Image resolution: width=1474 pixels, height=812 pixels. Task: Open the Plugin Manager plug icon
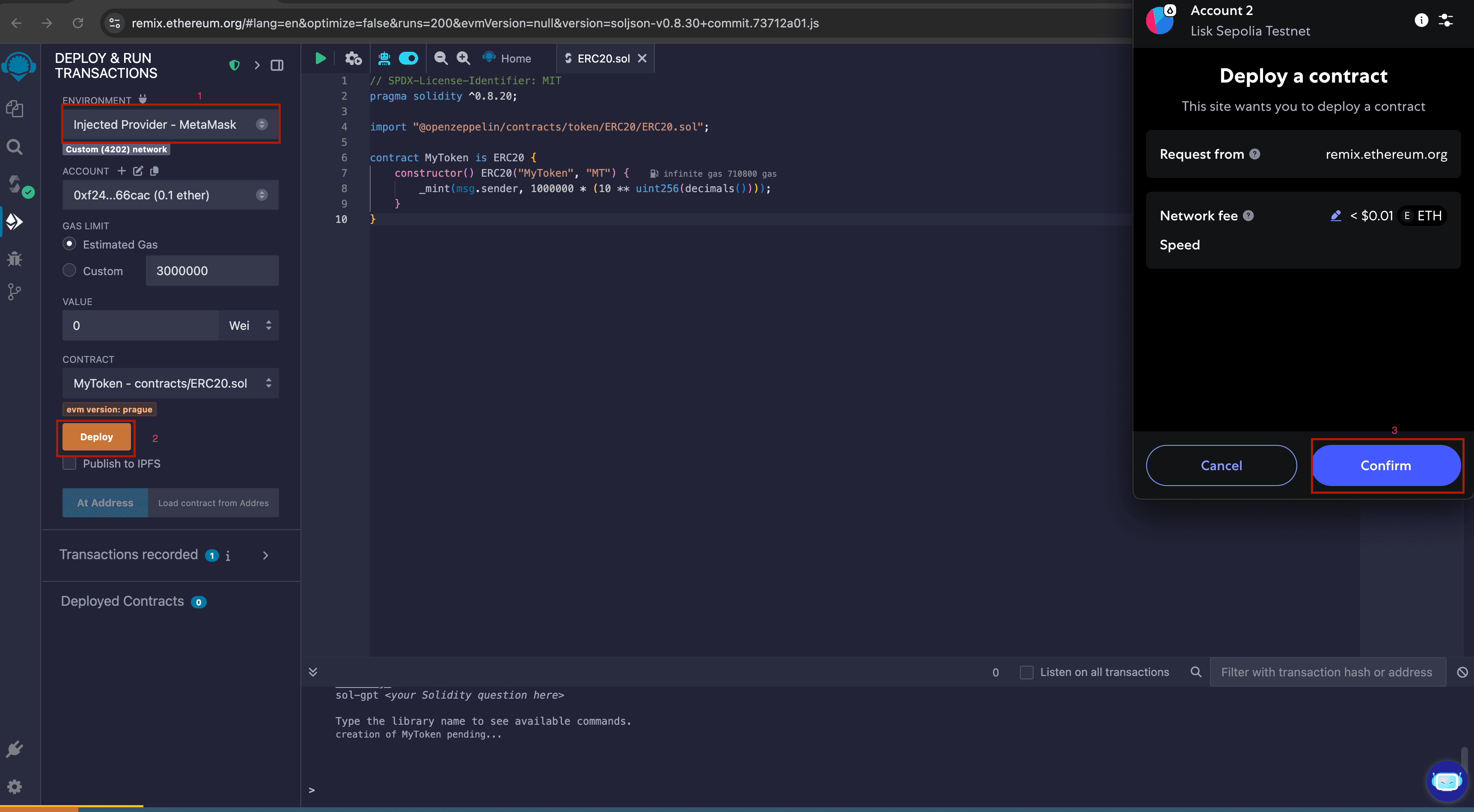(14, 749)
